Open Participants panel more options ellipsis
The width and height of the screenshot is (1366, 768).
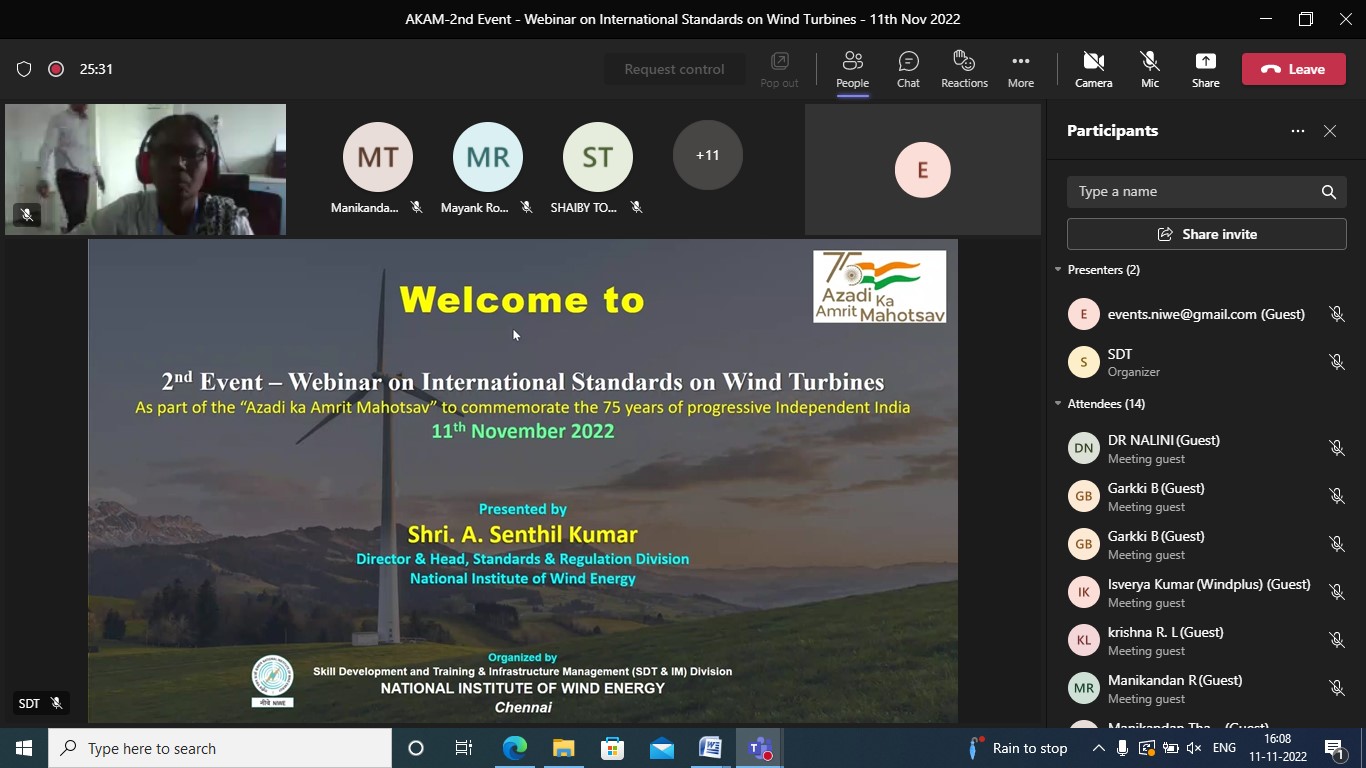pos(1297,131)
